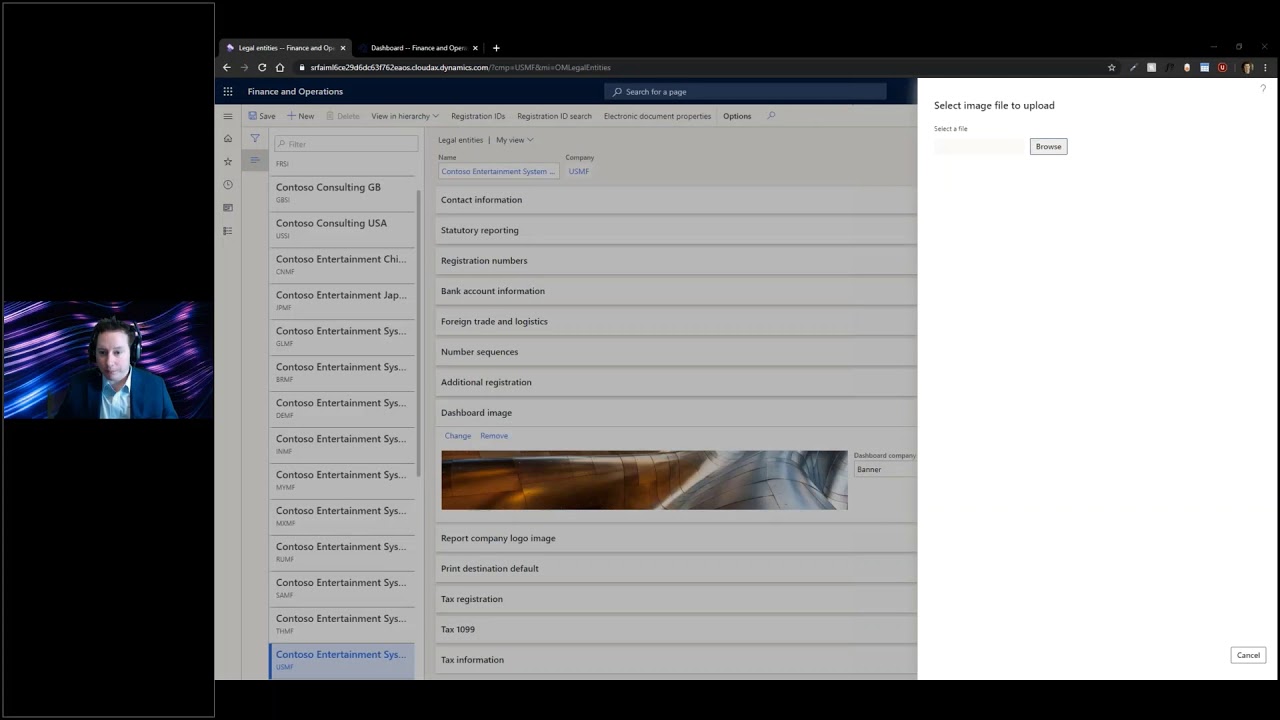The image size is (1280, 720).
Task: Click the Filter input field
Action: click(x=346, y=144)
